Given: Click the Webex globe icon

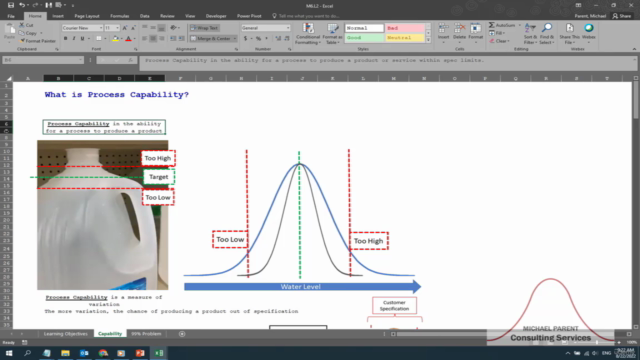Looking at the screenshot, I should tap(589, 28).
